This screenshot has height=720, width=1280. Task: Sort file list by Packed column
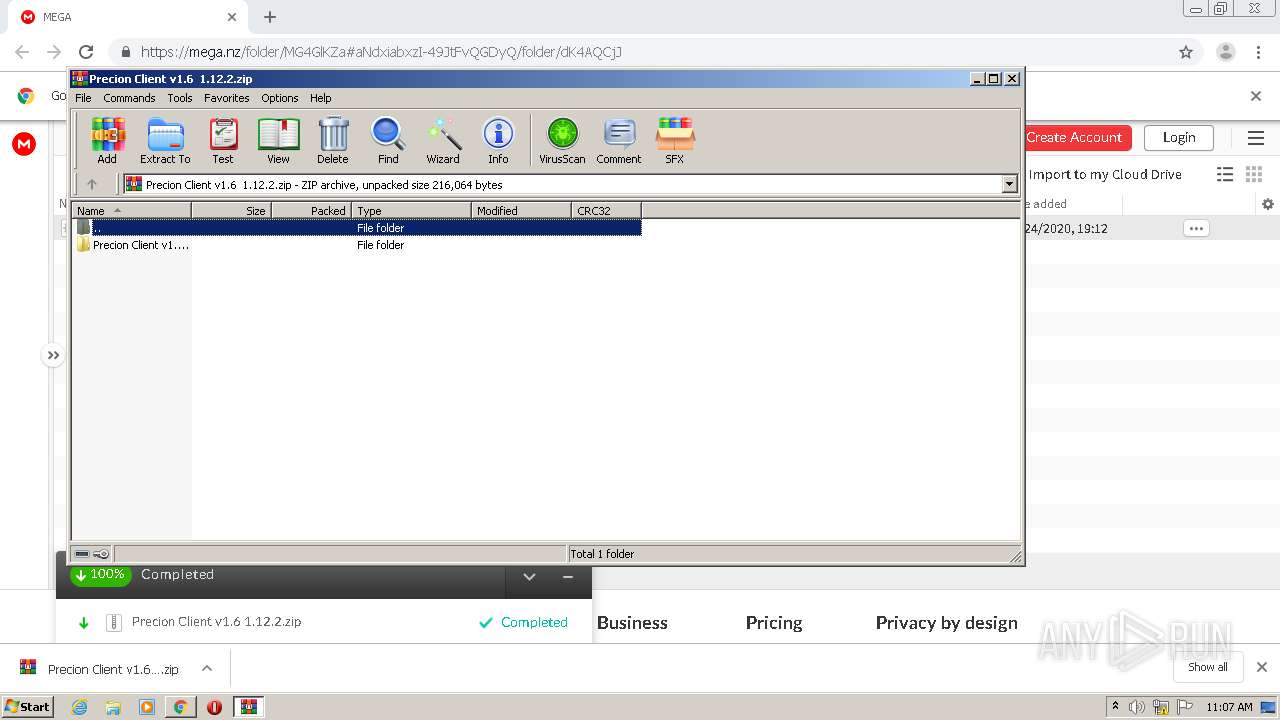point(311,210)
